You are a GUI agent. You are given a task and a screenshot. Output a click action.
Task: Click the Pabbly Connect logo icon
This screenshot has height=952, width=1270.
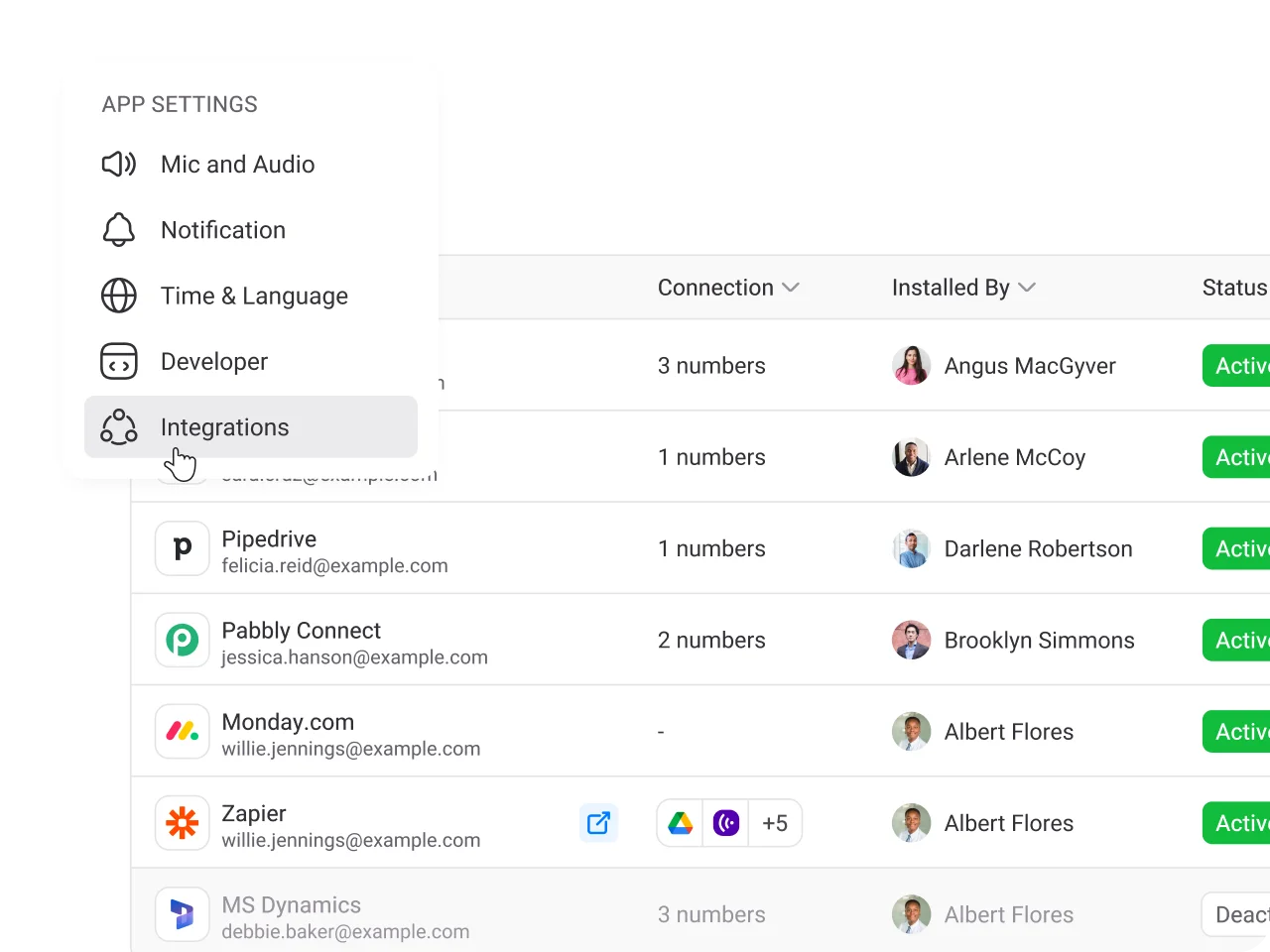(183, 640)
